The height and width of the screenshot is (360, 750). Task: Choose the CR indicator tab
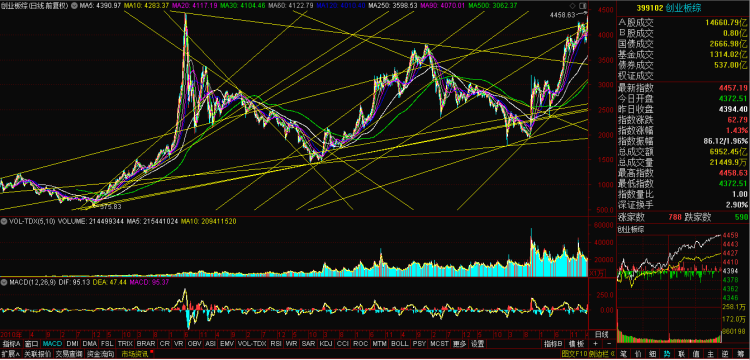pos(165,344)
